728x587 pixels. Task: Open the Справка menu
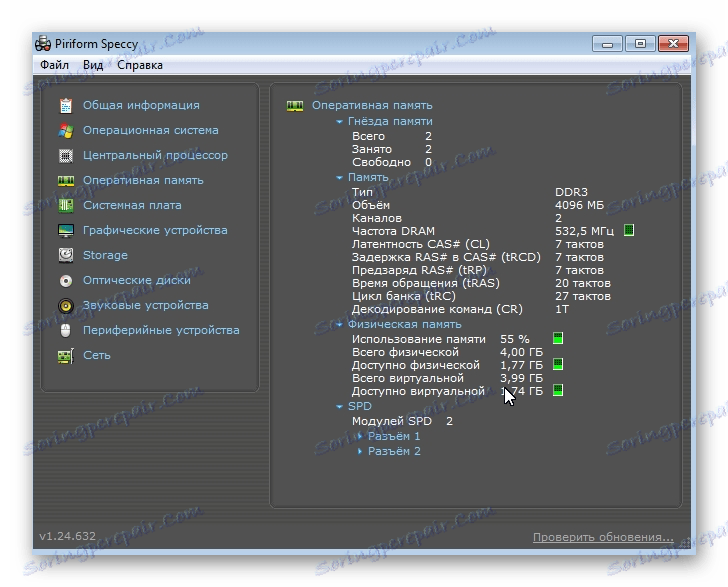click(140, 65)
